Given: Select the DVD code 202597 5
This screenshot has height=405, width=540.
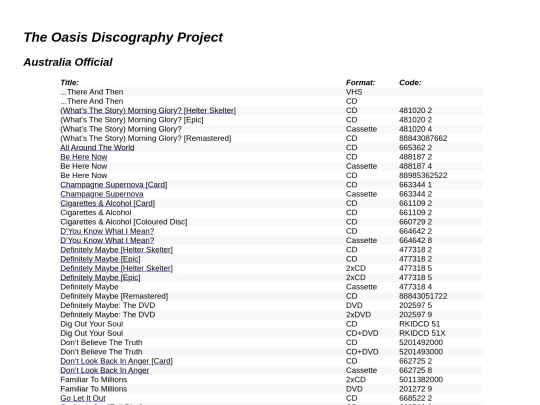Looking at the screenshot, I should tap(415, 306).
